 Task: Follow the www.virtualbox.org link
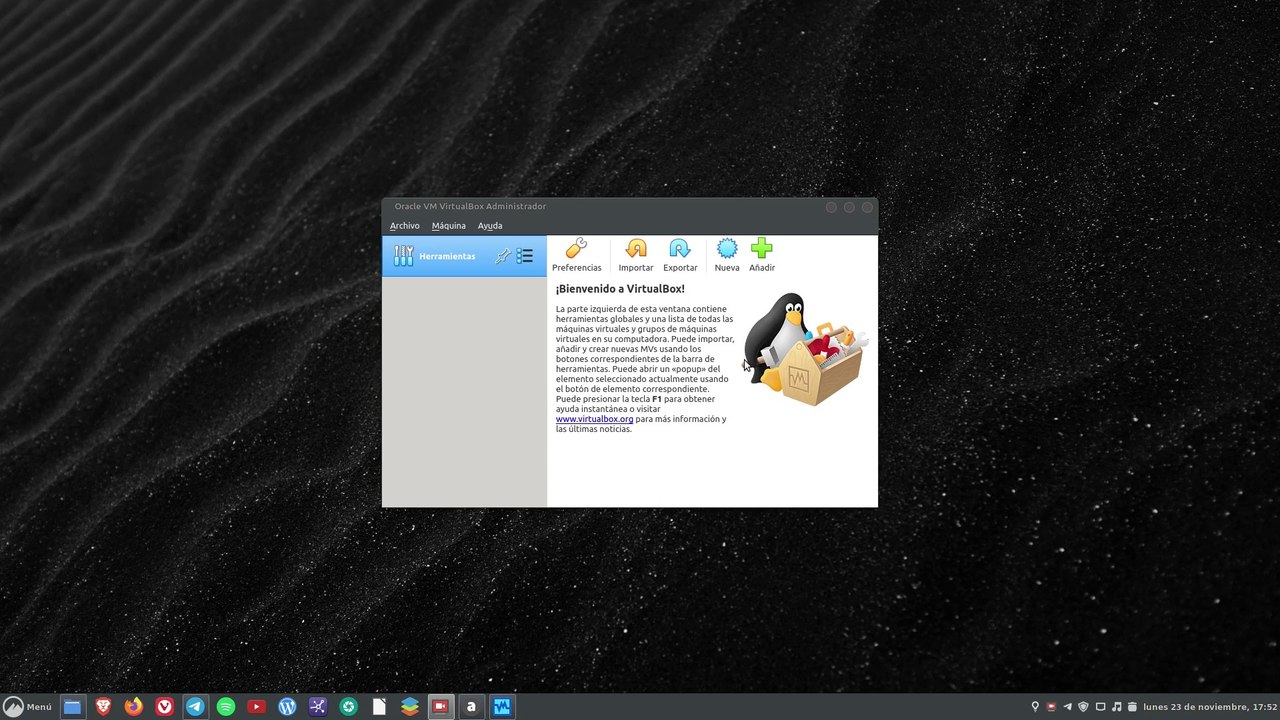click(595, 419)
